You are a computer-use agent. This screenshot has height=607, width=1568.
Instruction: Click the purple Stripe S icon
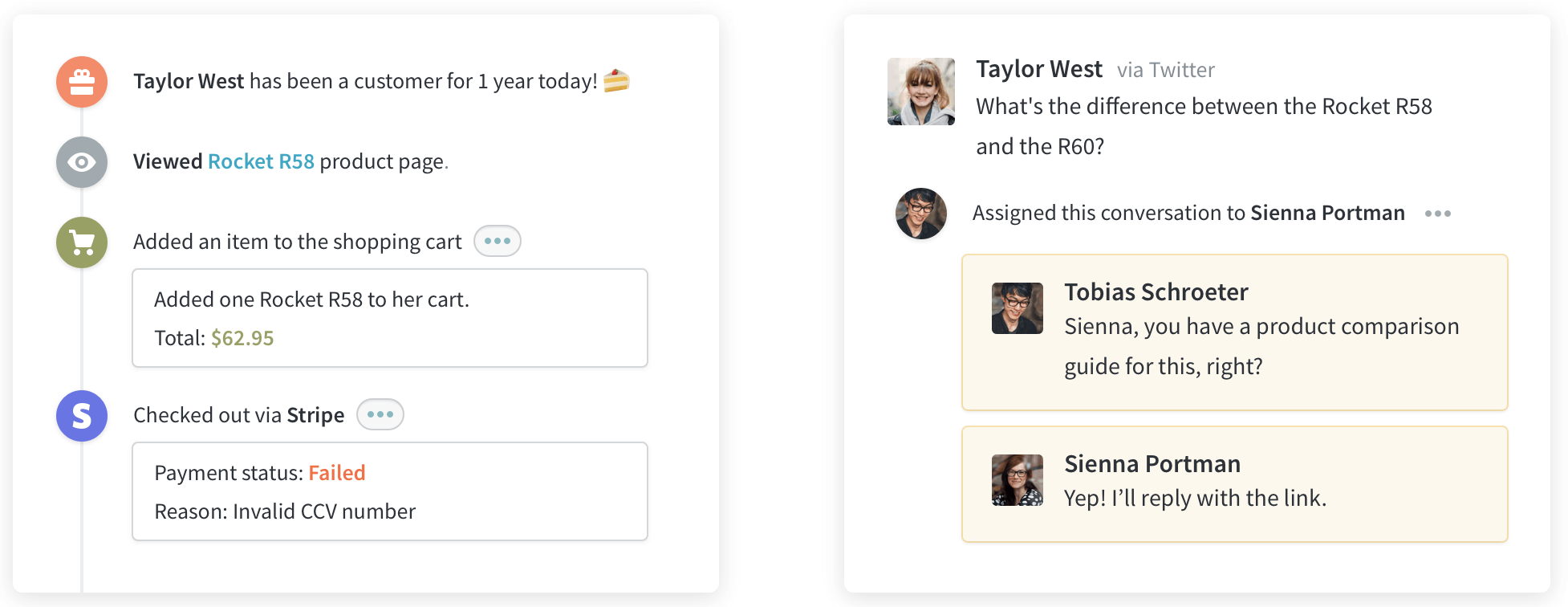[x=82, y=416]
